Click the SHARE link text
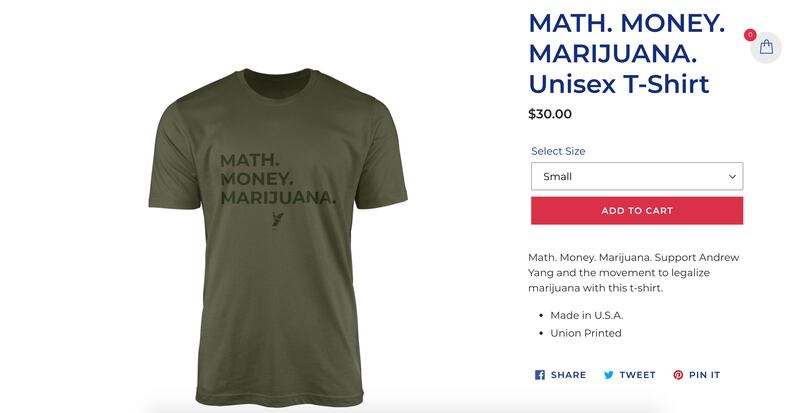This screenshot has width=800, height=413. pyautogui.click(x=568, y=375)
